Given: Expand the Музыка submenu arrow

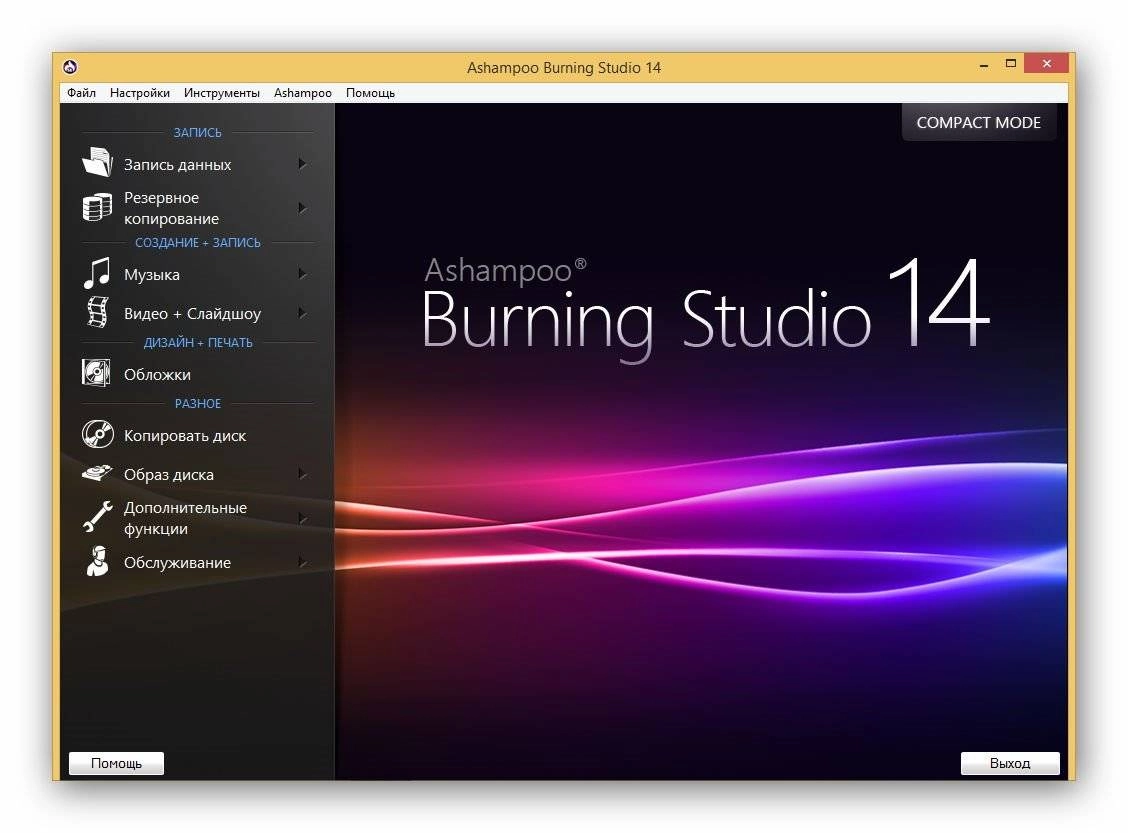Looking at the screenshot, I should click(x=302, y=274).
